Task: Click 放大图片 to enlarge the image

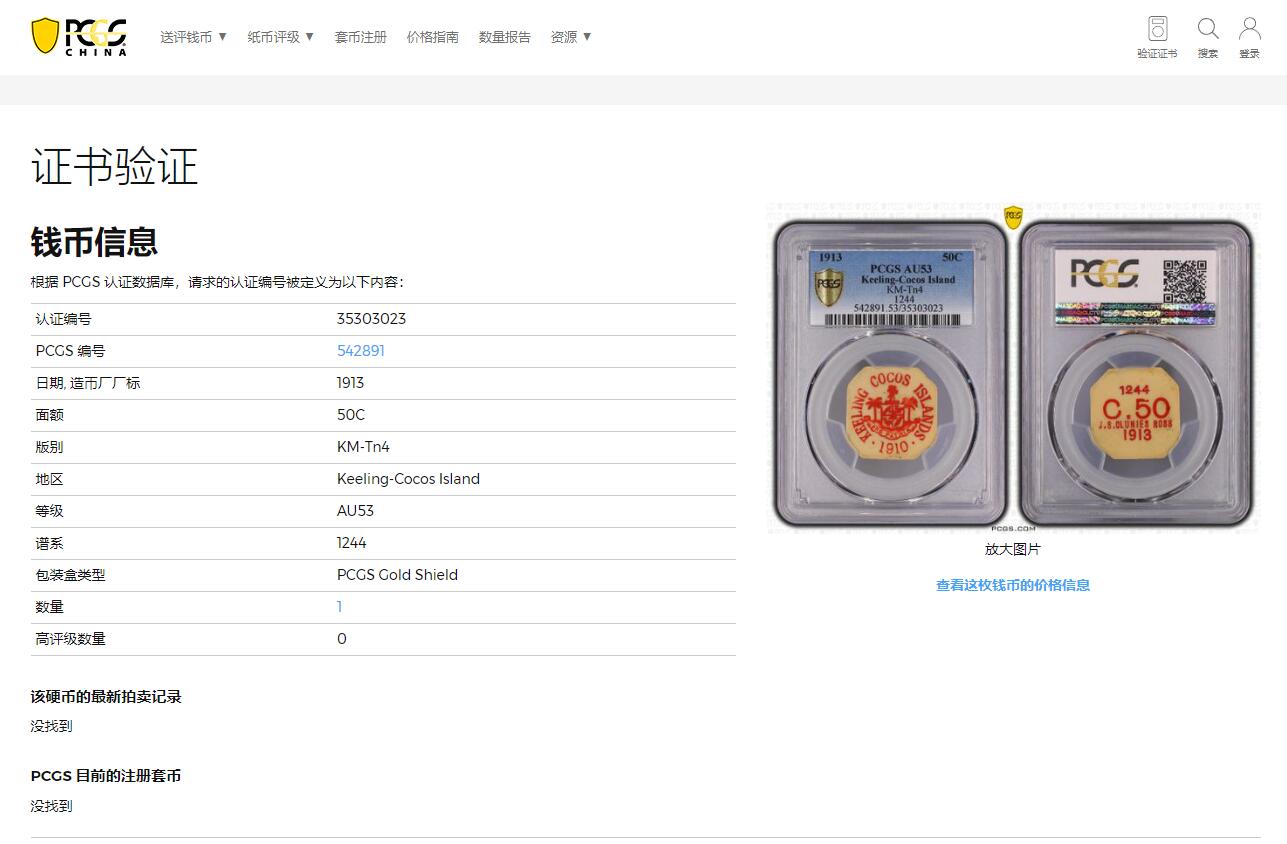Action: (x=1013, y=549)
